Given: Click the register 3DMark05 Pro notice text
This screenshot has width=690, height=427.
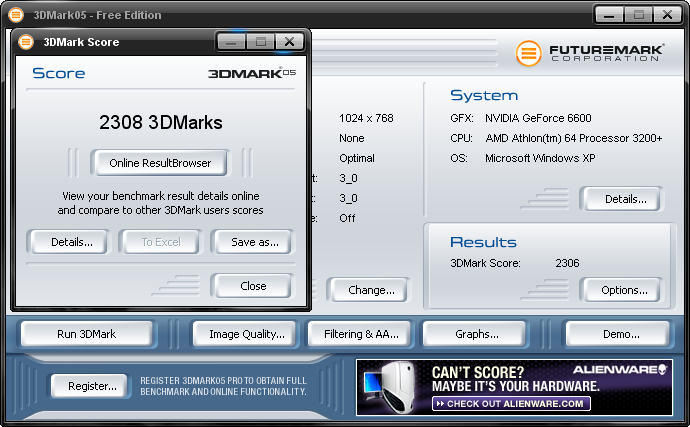Looking at the screenshot, I should click(223, 386).
